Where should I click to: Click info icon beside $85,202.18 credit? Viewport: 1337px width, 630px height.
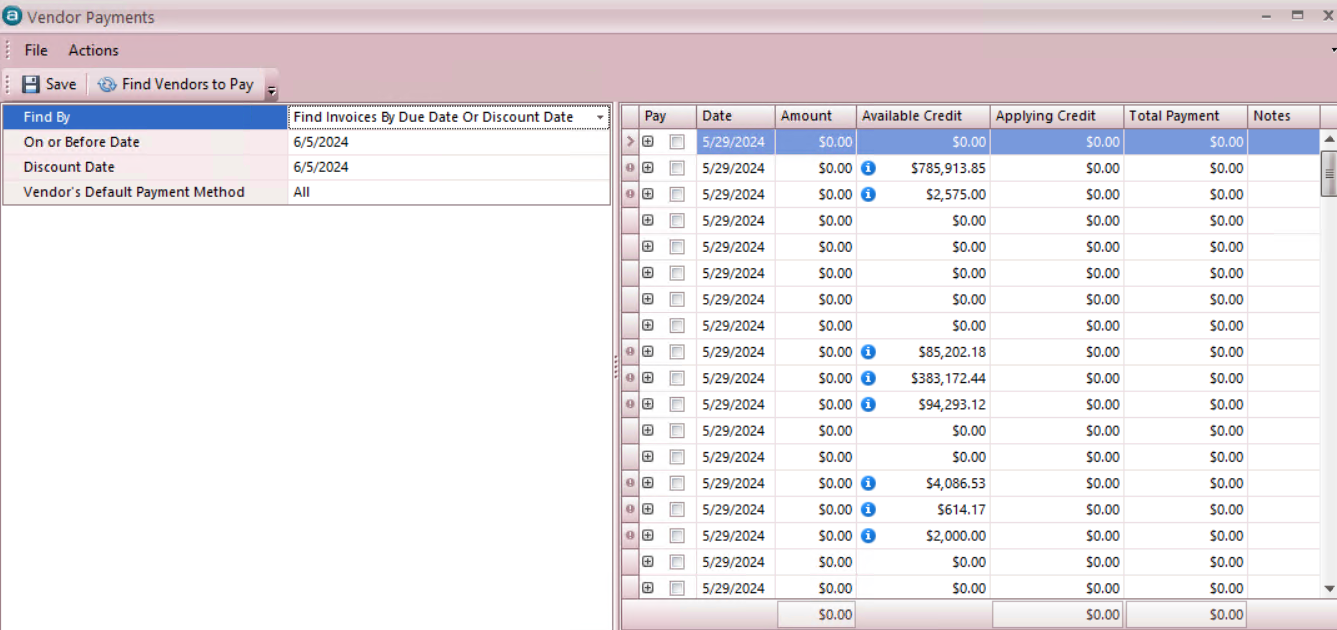[x=868, y=352]
